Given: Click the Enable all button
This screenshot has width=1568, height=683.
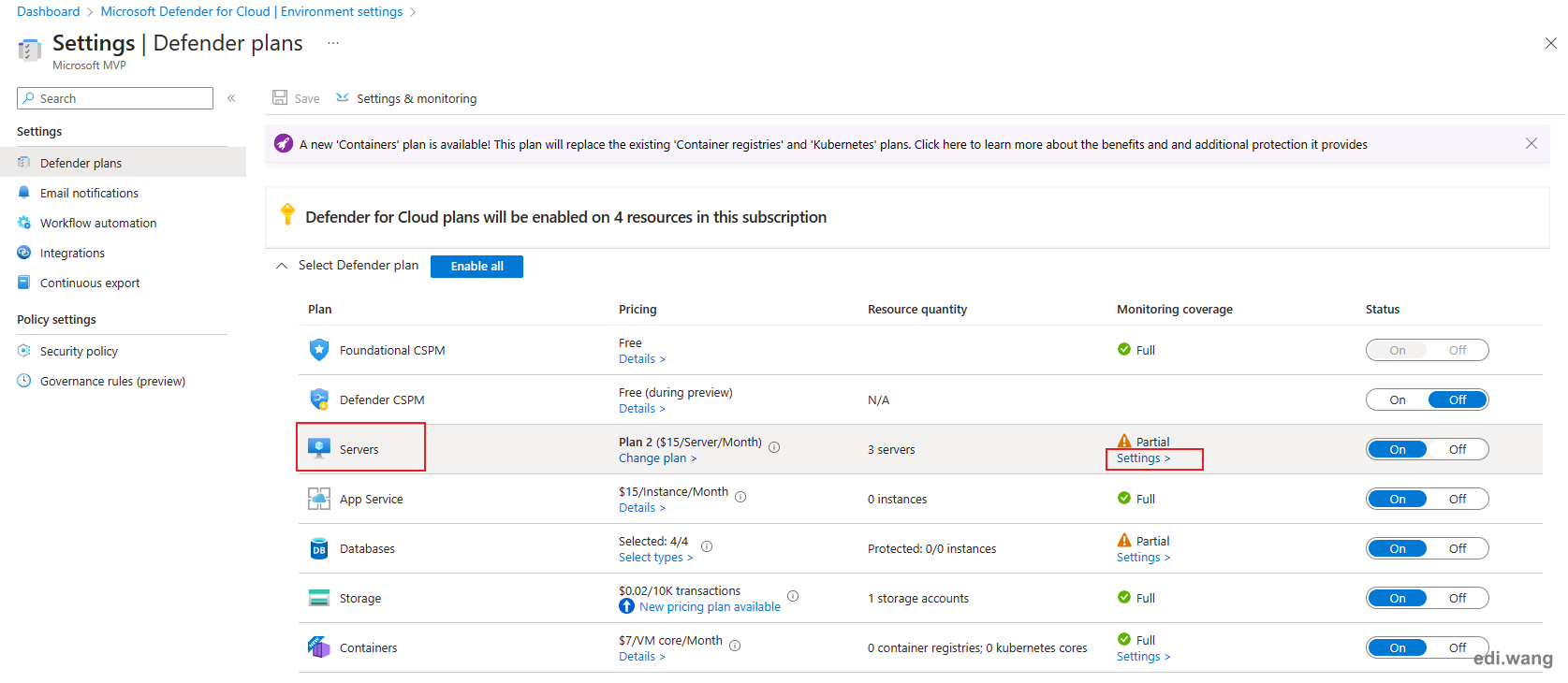Looking at the screenshot, I should point(476,267).
